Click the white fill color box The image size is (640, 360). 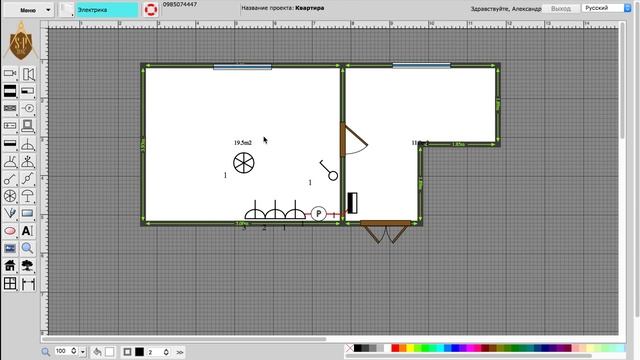[x=110, y=351]
